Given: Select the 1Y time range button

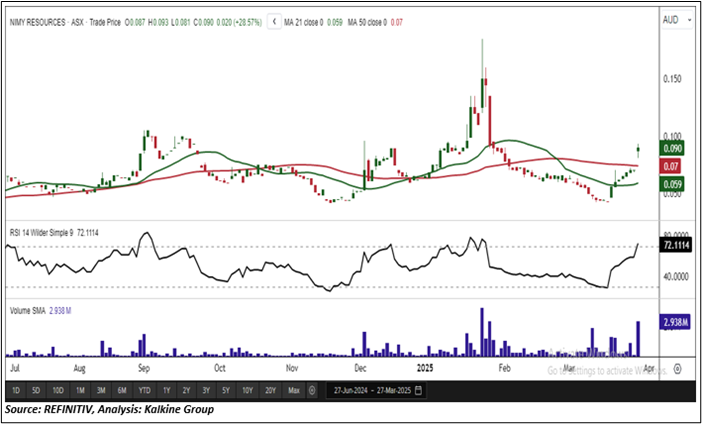Looking at the screenshot, I should click(167, 390).
